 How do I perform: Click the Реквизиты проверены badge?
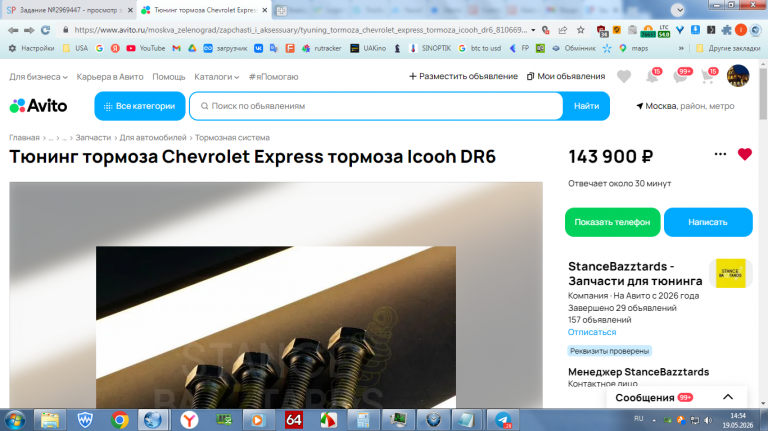pos(610,351)
